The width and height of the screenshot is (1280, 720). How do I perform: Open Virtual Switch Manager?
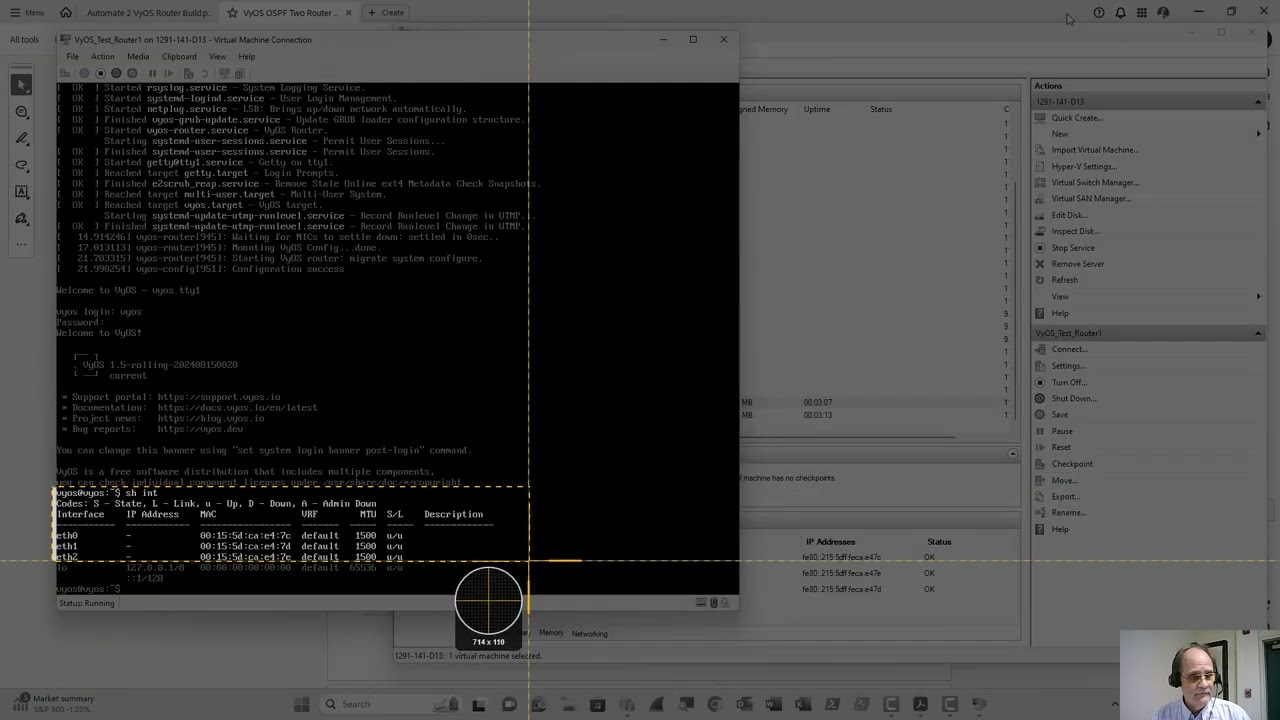click(x=1095, y=182)
